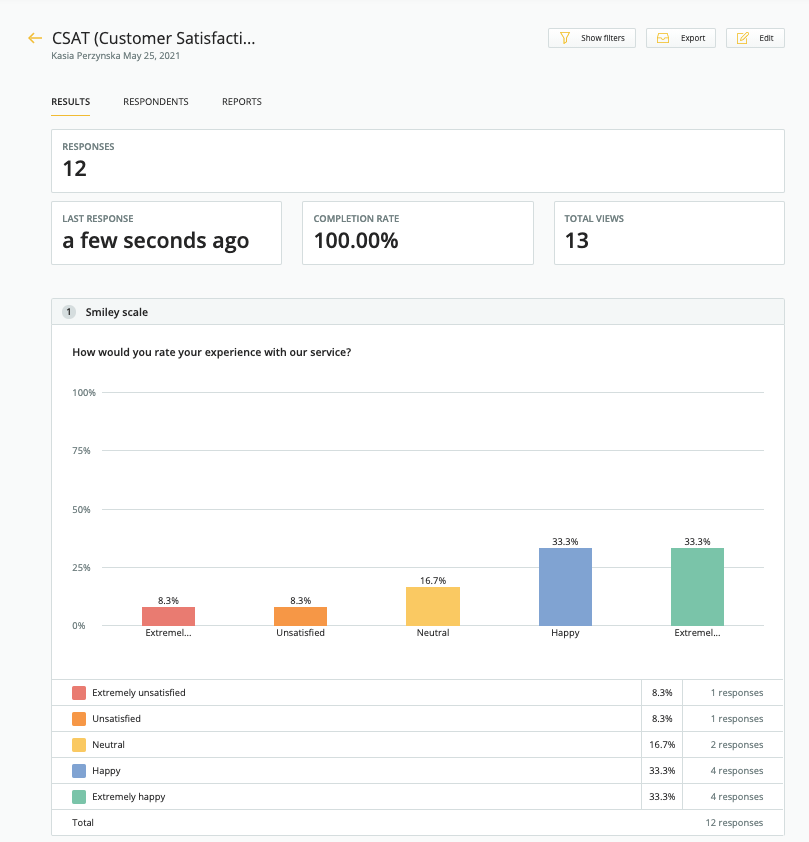The height and width of the screenshot is (842, 809).
Task: Open the Results tab
Action: (70, 101)
